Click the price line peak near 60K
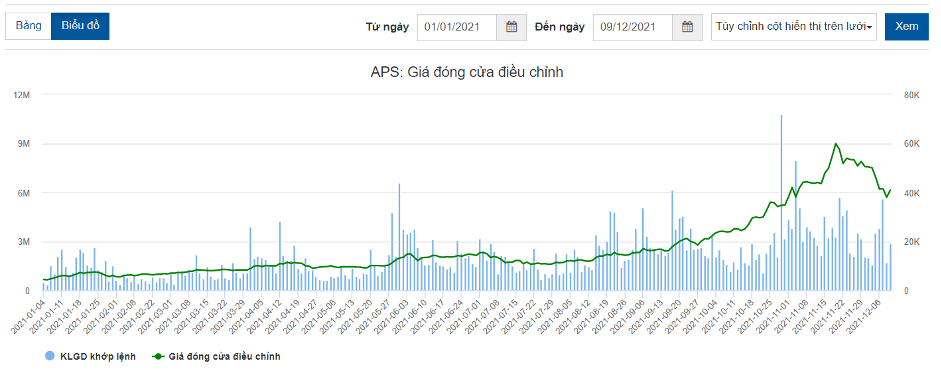Image resolution: width=941 pixels, height=370 pixels. [836, 144]
